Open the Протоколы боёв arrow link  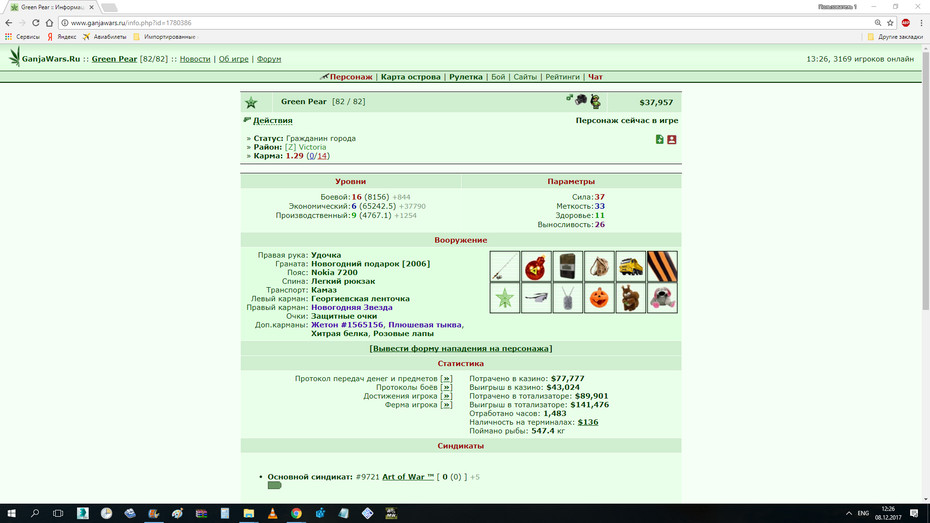coord(447,387)
